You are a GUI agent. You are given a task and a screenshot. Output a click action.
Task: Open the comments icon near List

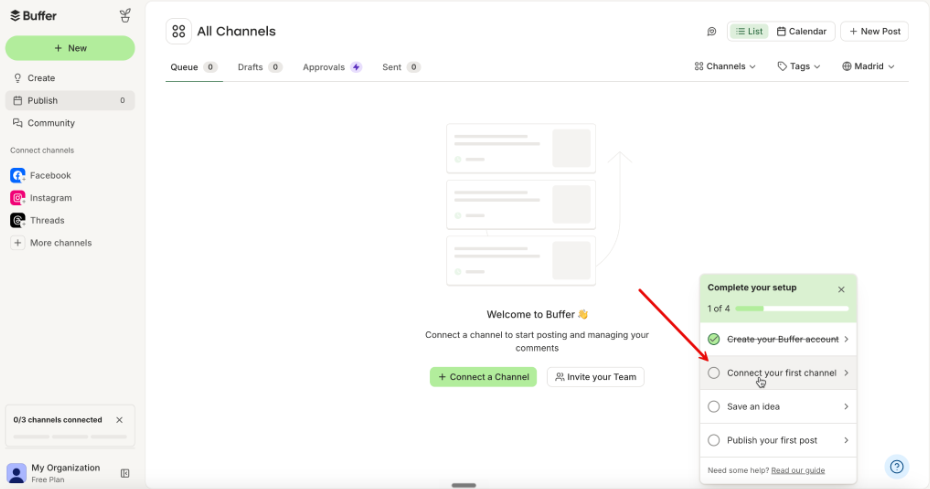[x=712, y=31]
